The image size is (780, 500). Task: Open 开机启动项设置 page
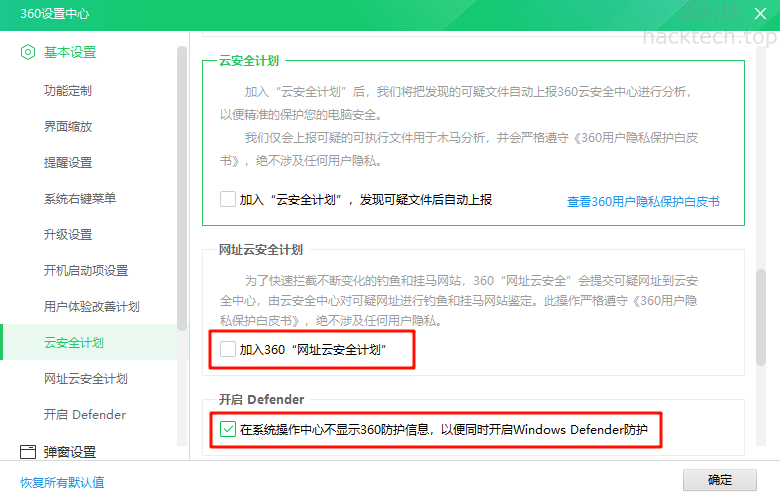[x=86, y=271]
